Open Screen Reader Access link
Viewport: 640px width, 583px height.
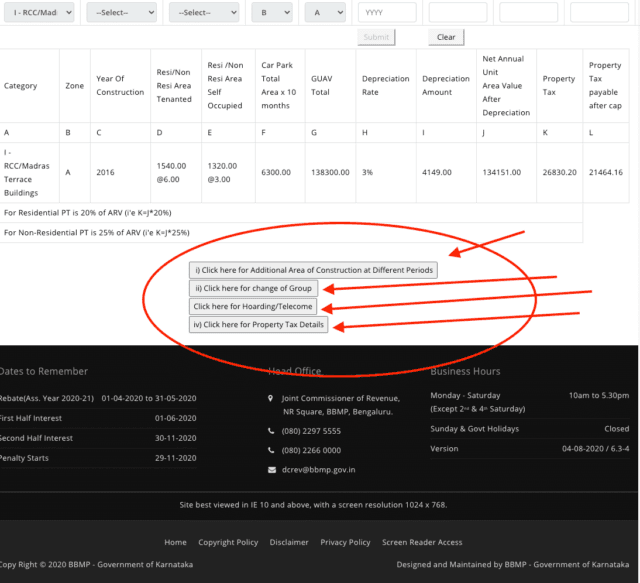click(x=422, y=542)
